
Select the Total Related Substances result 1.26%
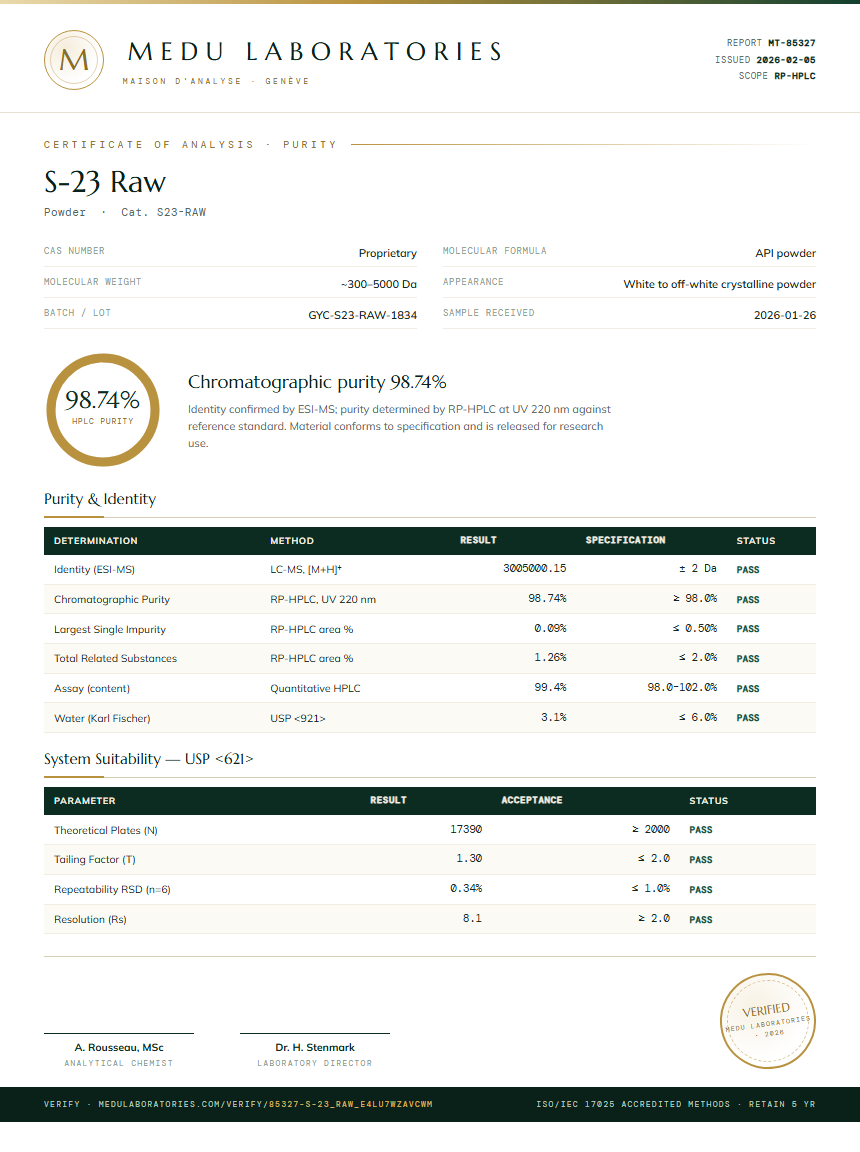550,657
